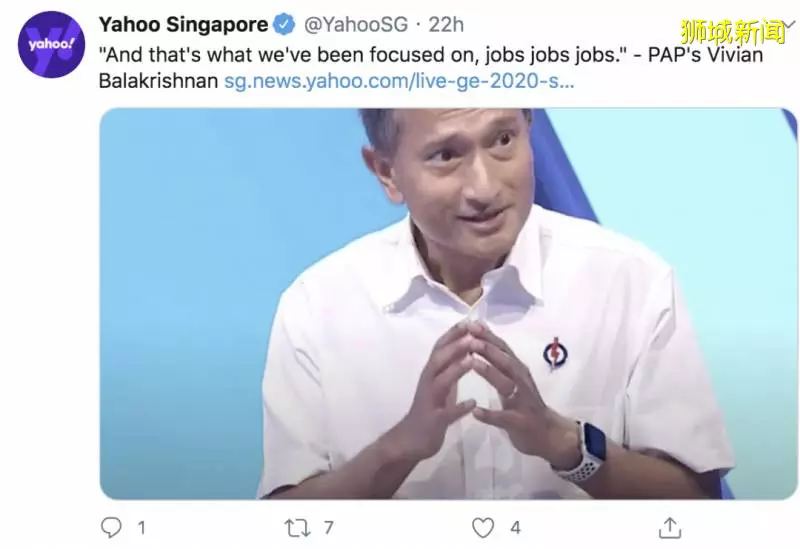Click the reply speech bubble icon
This screenshot has height=549, width=800.
(x=111, y=528)
